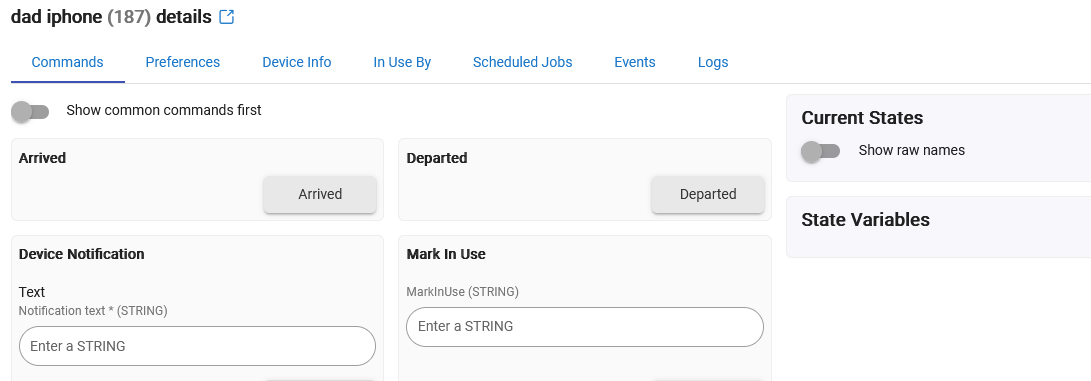
Task: Open the Events tab
Action: (635, 62)
